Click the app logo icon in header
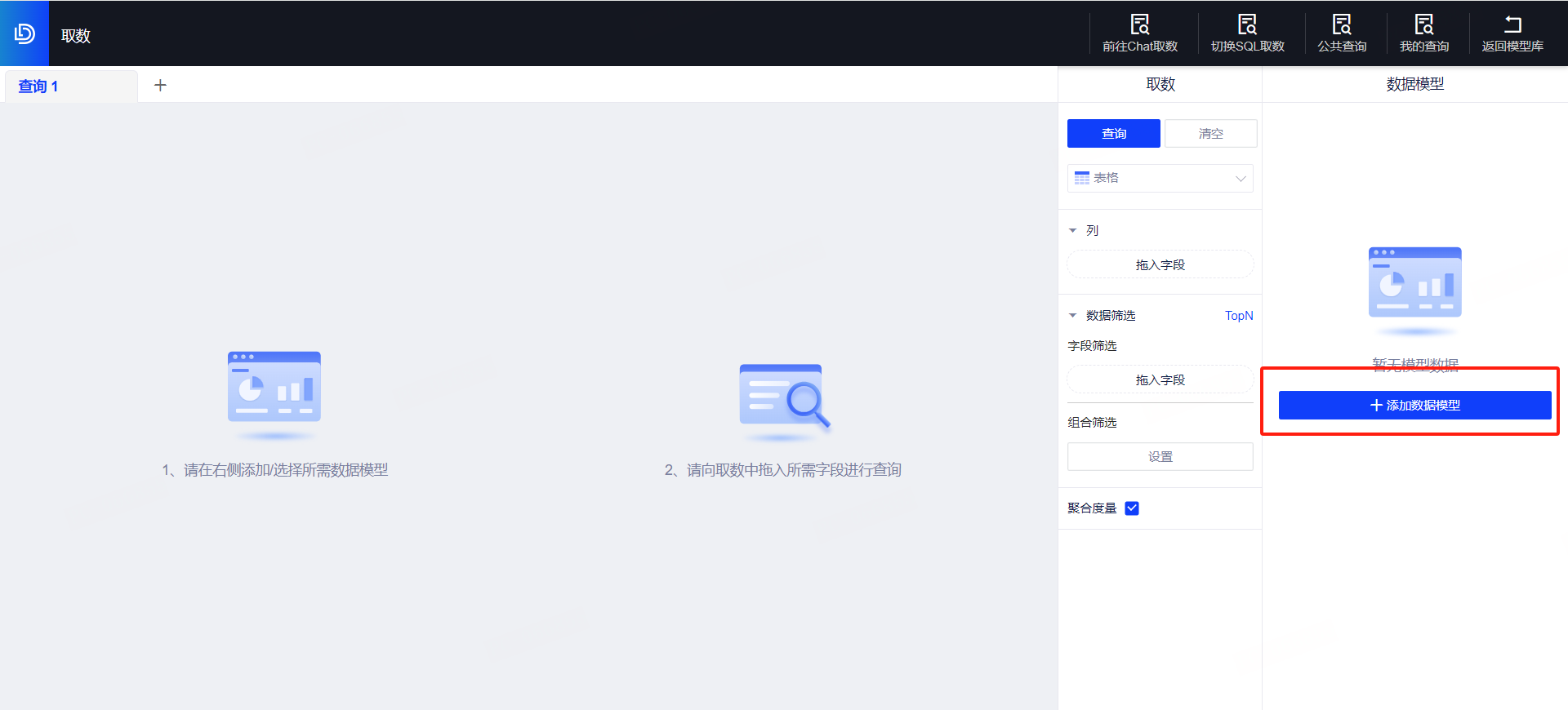This screenshot has height=710, width=1568. (24, 33)
